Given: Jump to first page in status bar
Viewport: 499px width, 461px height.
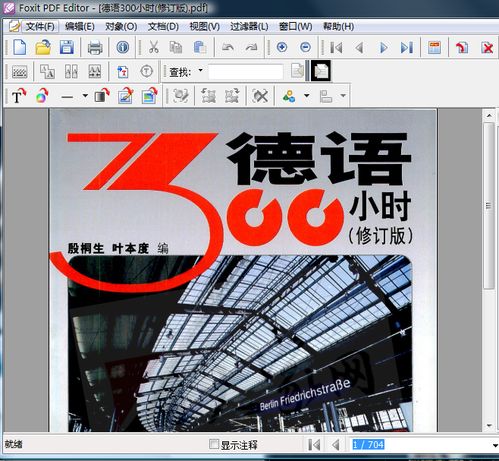Looking at the screenshot, I should (314, 444).
